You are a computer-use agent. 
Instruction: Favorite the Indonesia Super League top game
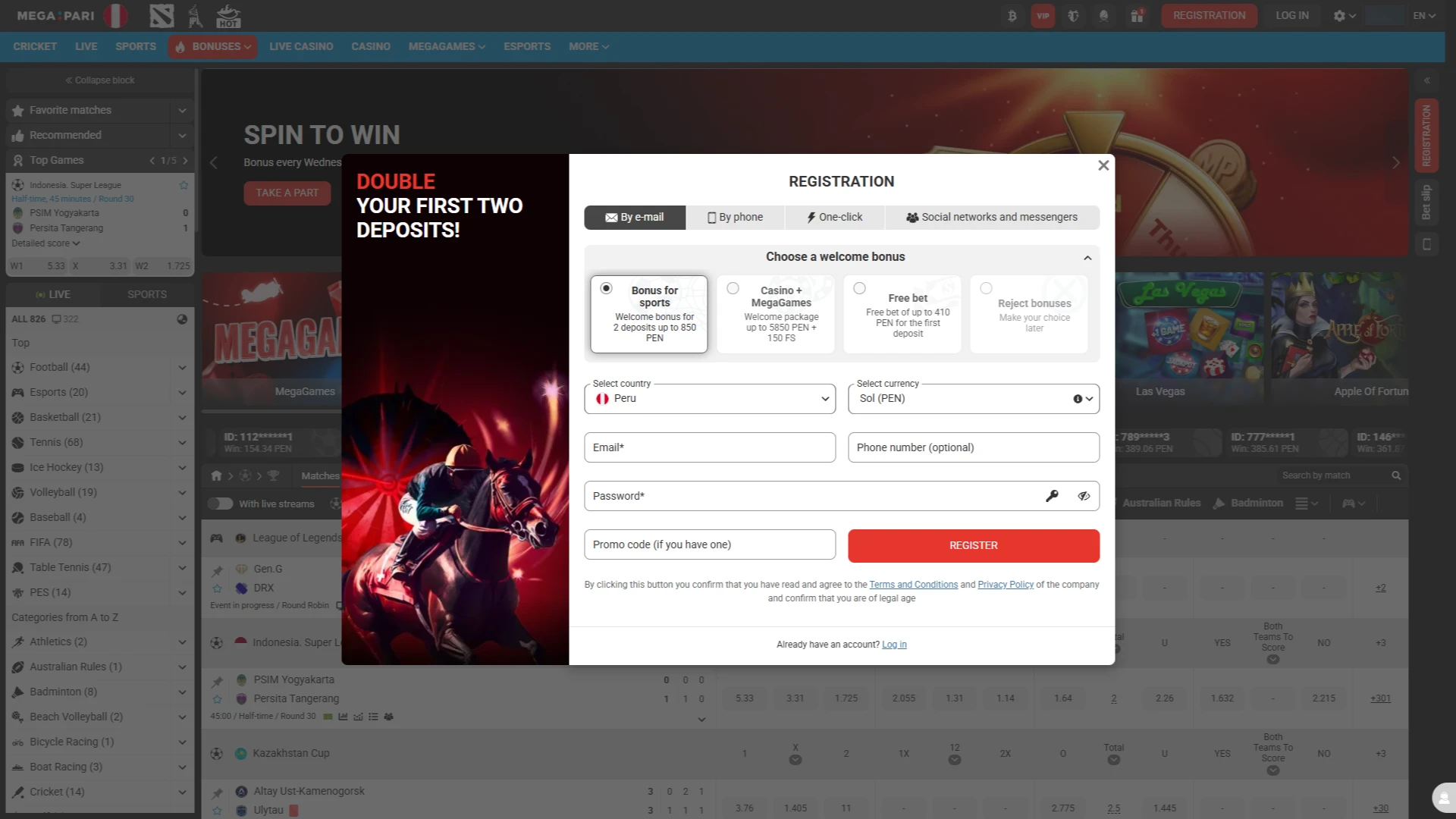coord(184,185)
